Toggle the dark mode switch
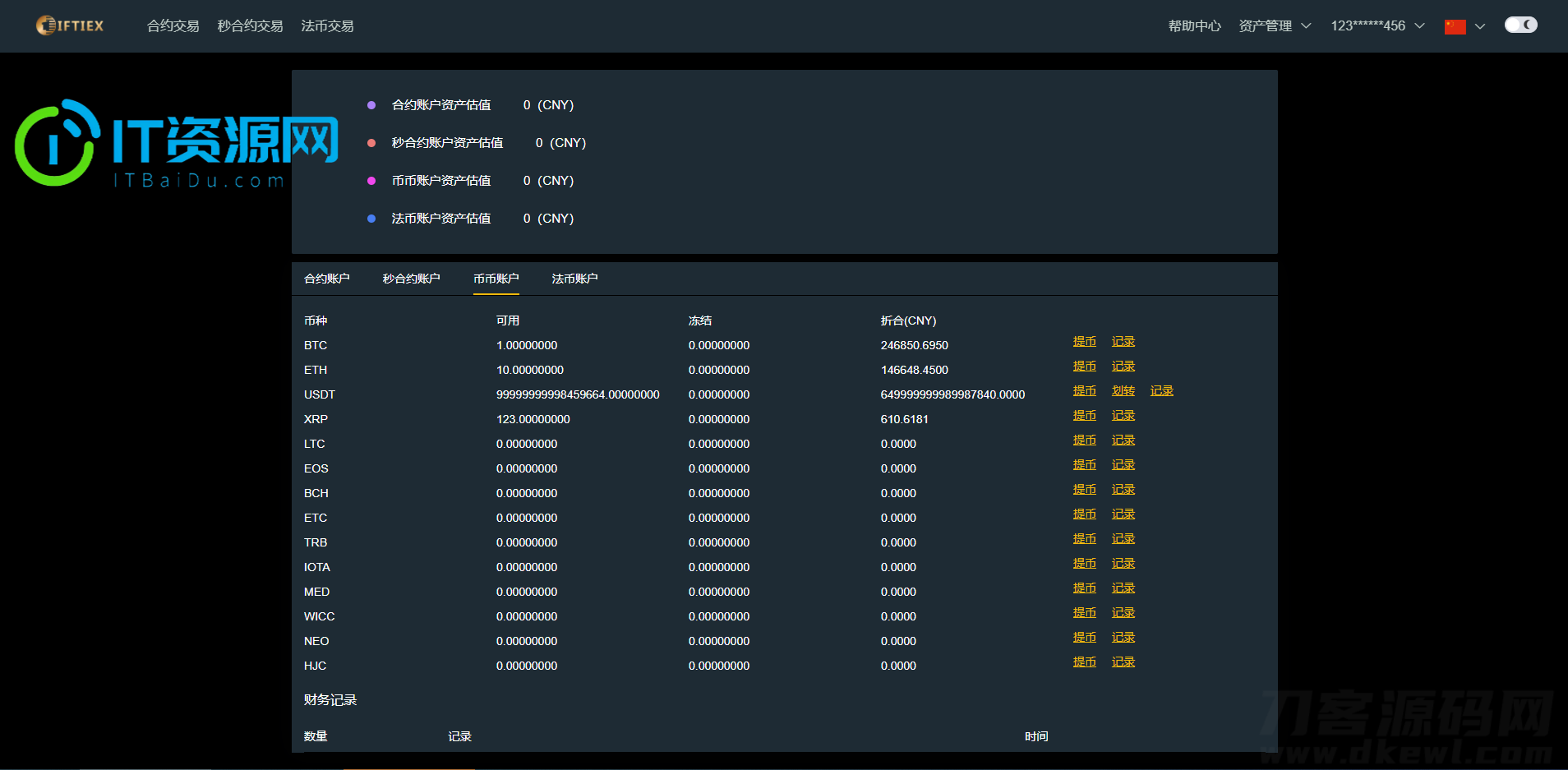 point(1520,25)
